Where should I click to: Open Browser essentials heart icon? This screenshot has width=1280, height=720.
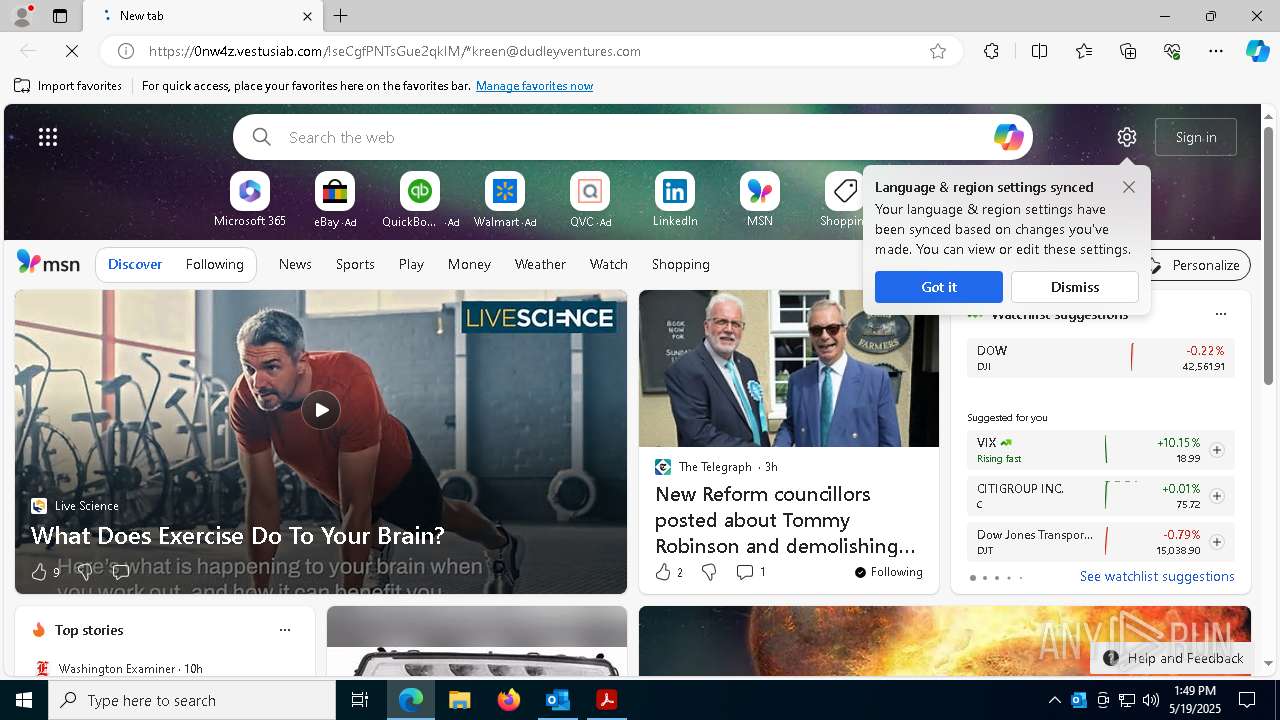[x=1172, y=51]
